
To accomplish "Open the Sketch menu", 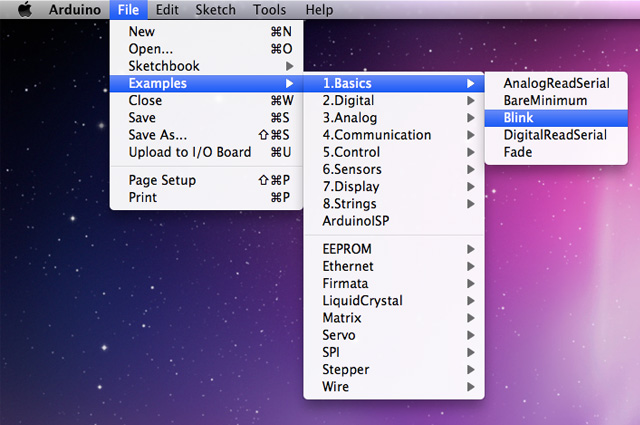I will [x=215, y=10].
